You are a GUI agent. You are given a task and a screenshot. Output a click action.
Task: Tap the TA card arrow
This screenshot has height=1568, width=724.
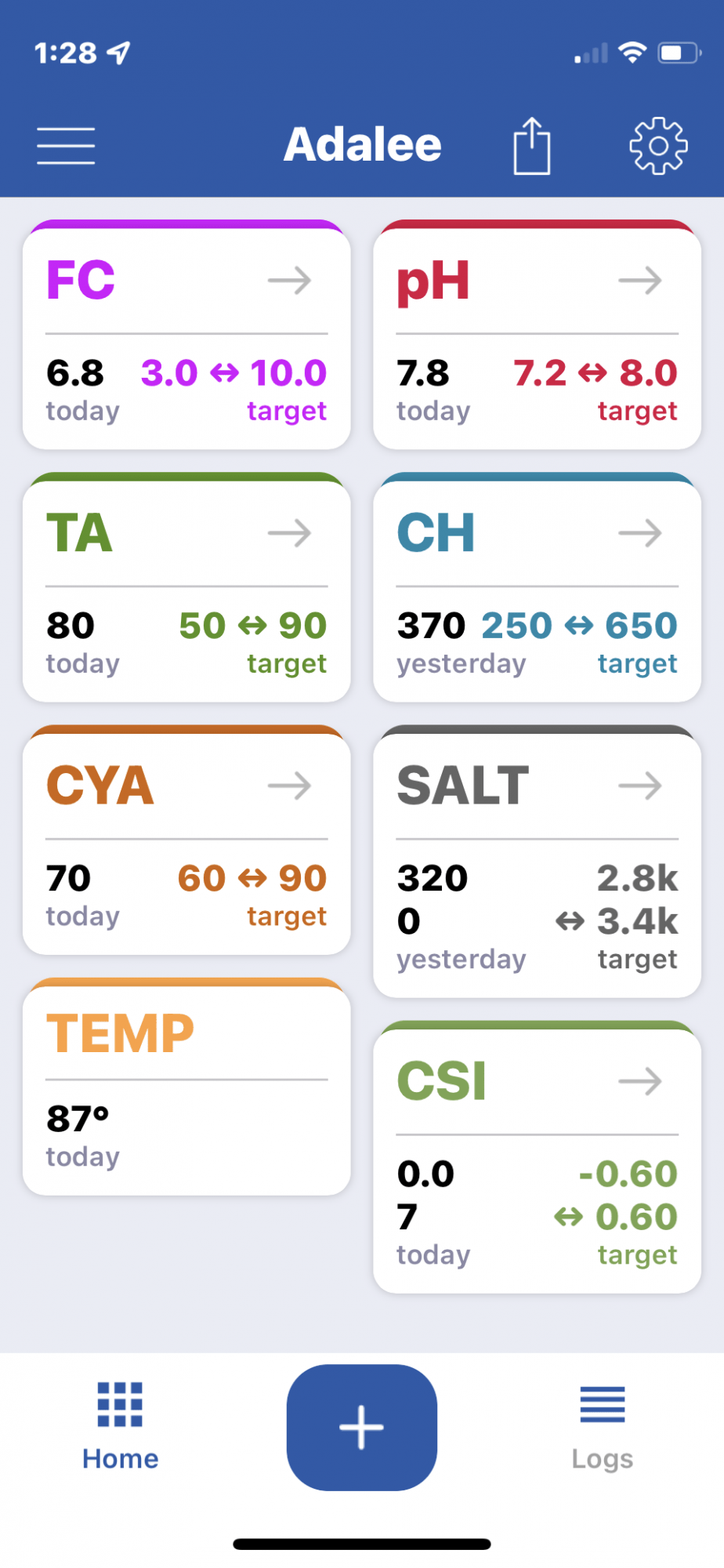[x=290, y=533]
